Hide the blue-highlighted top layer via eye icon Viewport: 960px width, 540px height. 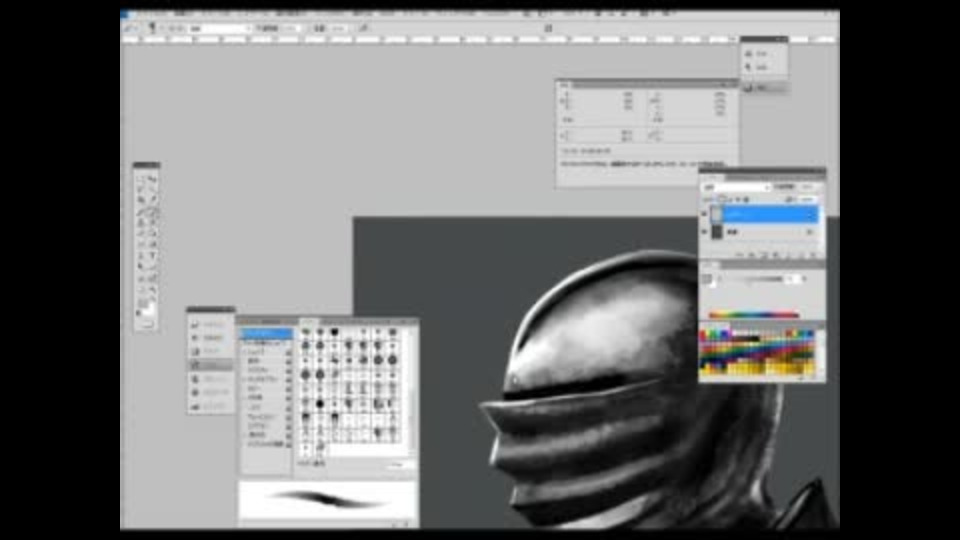pyautogui.click(x=705, y=214)
